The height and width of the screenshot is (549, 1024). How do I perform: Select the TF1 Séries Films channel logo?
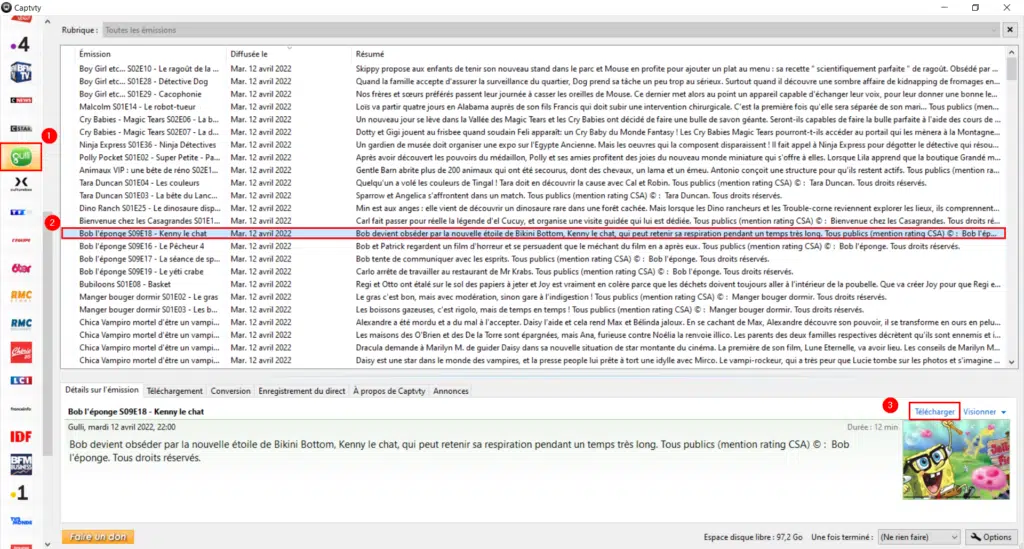tap(21, 212)
